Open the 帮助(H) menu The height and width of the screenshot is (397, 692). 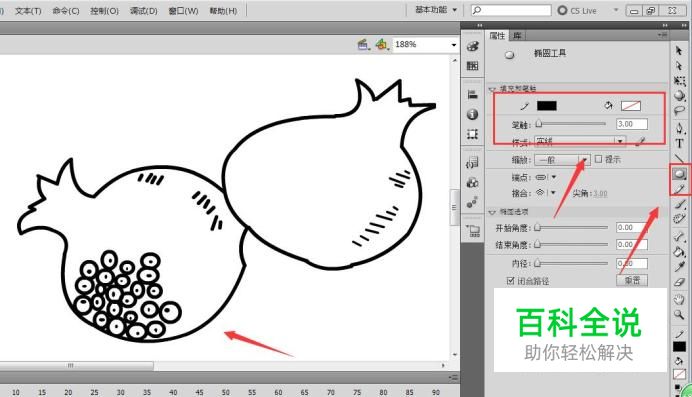223,11
